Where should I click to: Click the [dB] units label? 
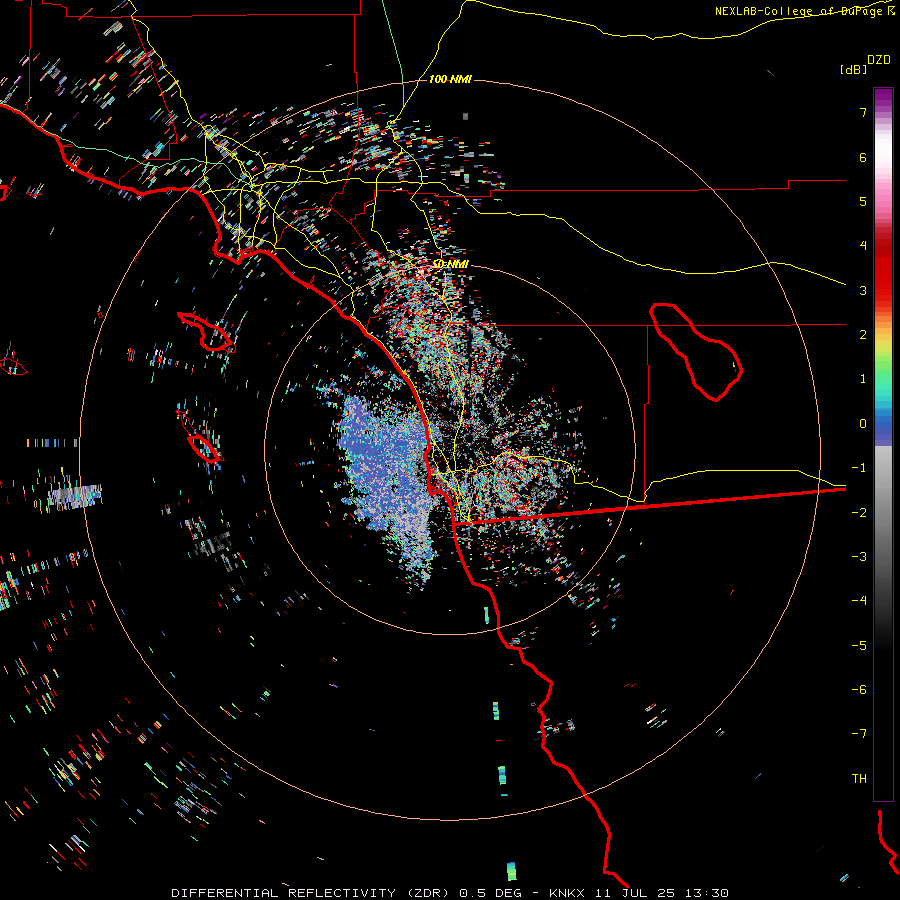point(853,69)
